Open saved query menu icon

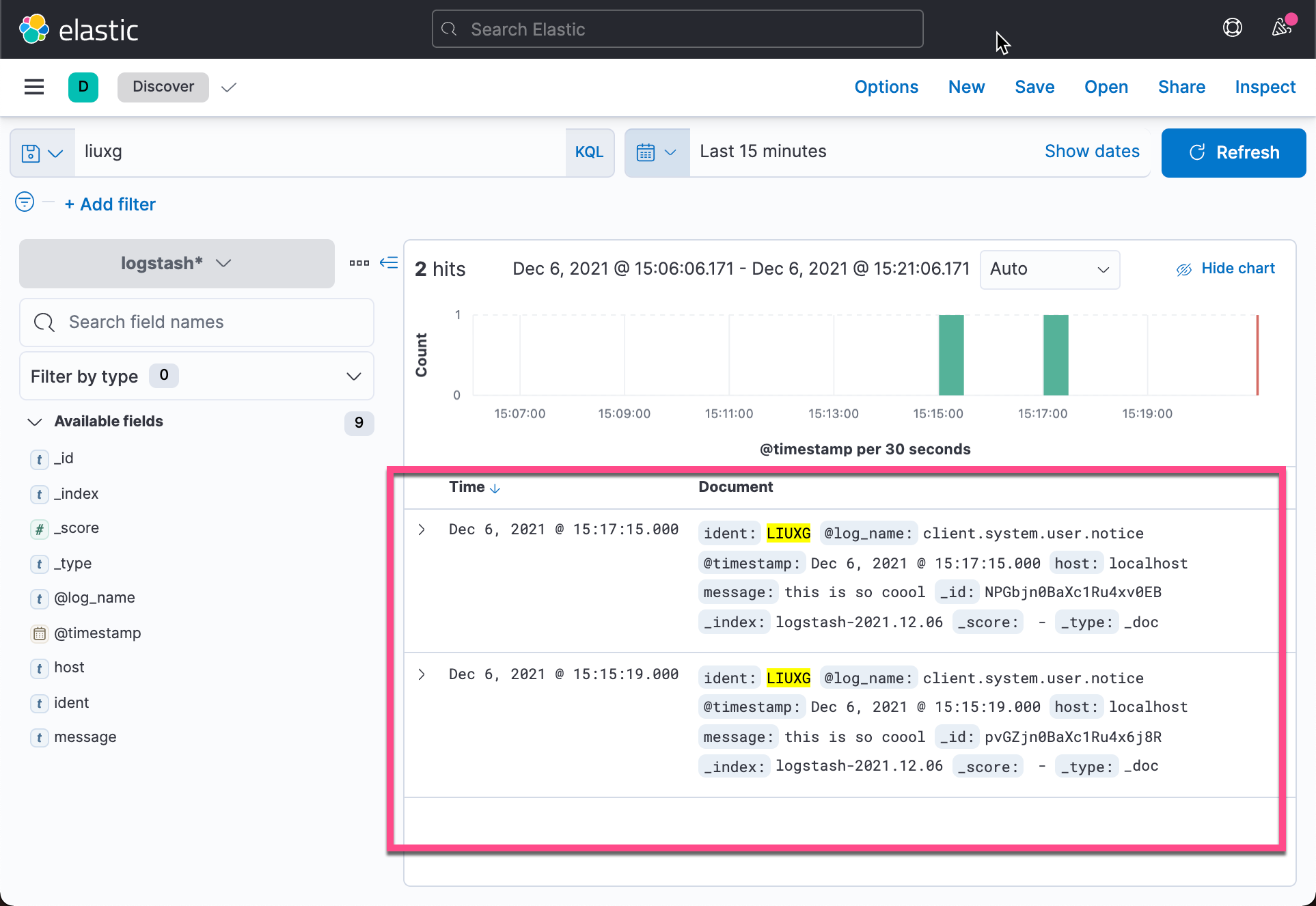42,152
